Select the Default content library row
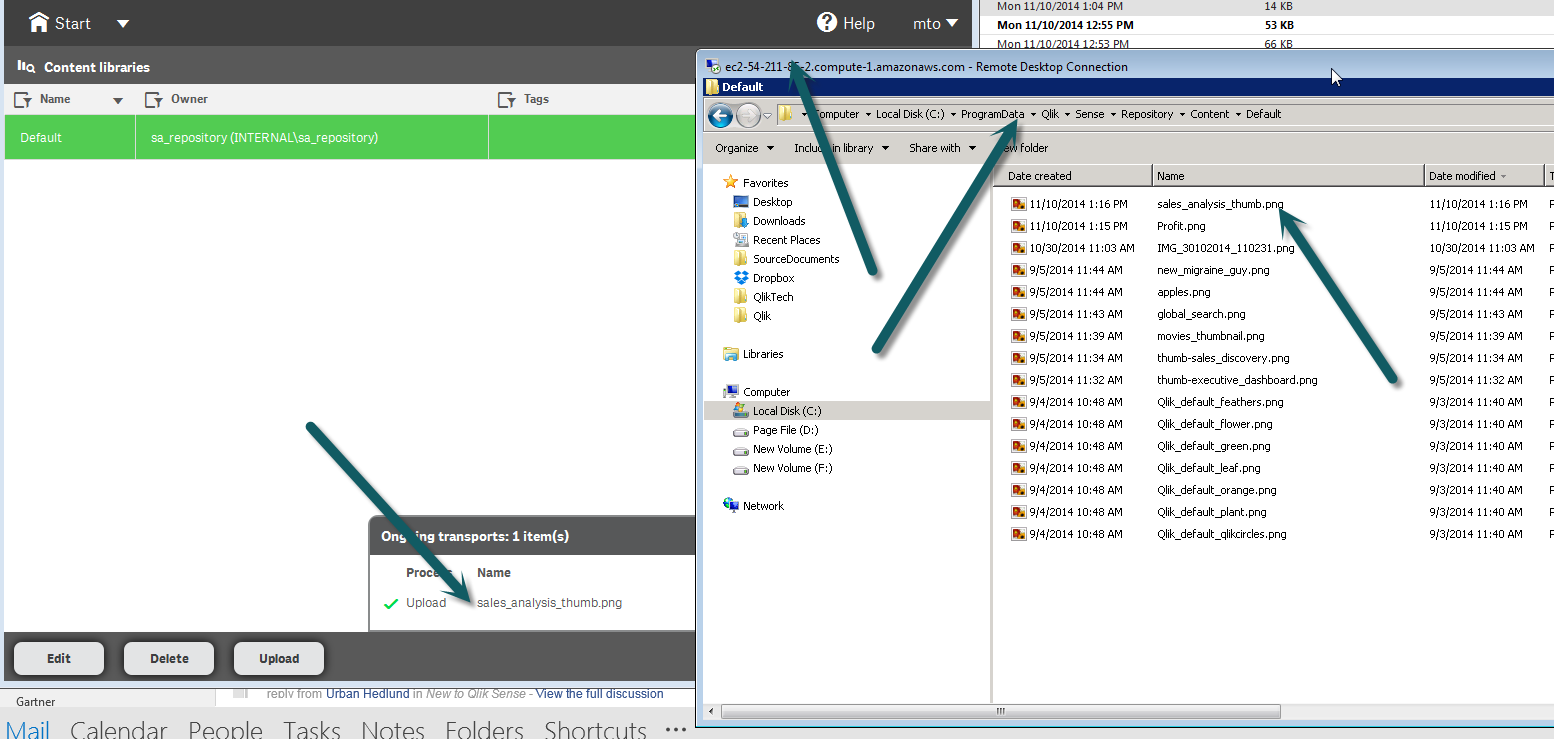Image resolution: width=1554 pixels, height=739 pixels. (x=349, y=137)
